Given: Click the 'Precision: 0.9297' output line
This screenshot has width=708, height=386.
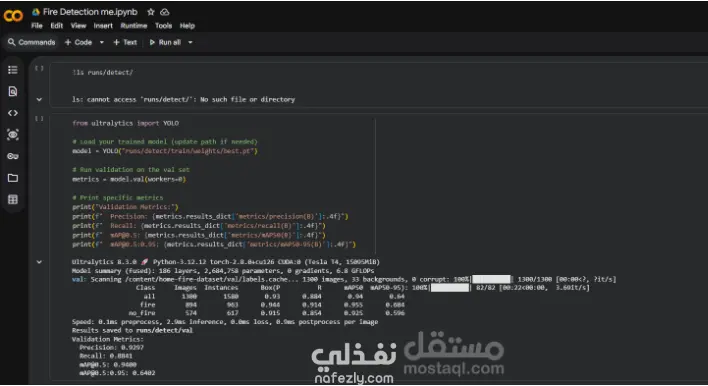Looking at the screenshot, I should point(112,348).
